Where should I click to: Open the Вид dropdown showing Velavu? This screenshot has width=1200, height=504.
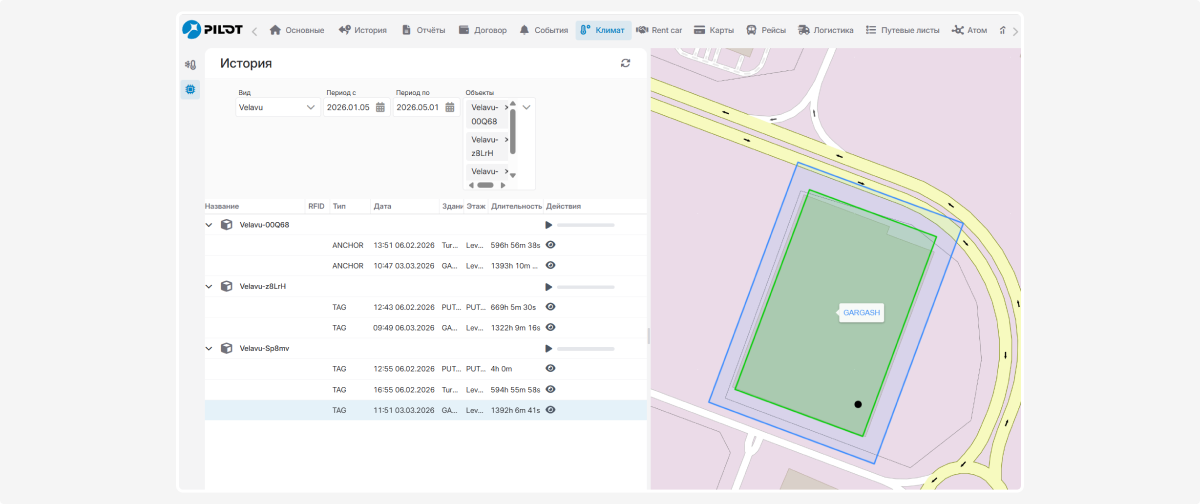pos(278,107)
